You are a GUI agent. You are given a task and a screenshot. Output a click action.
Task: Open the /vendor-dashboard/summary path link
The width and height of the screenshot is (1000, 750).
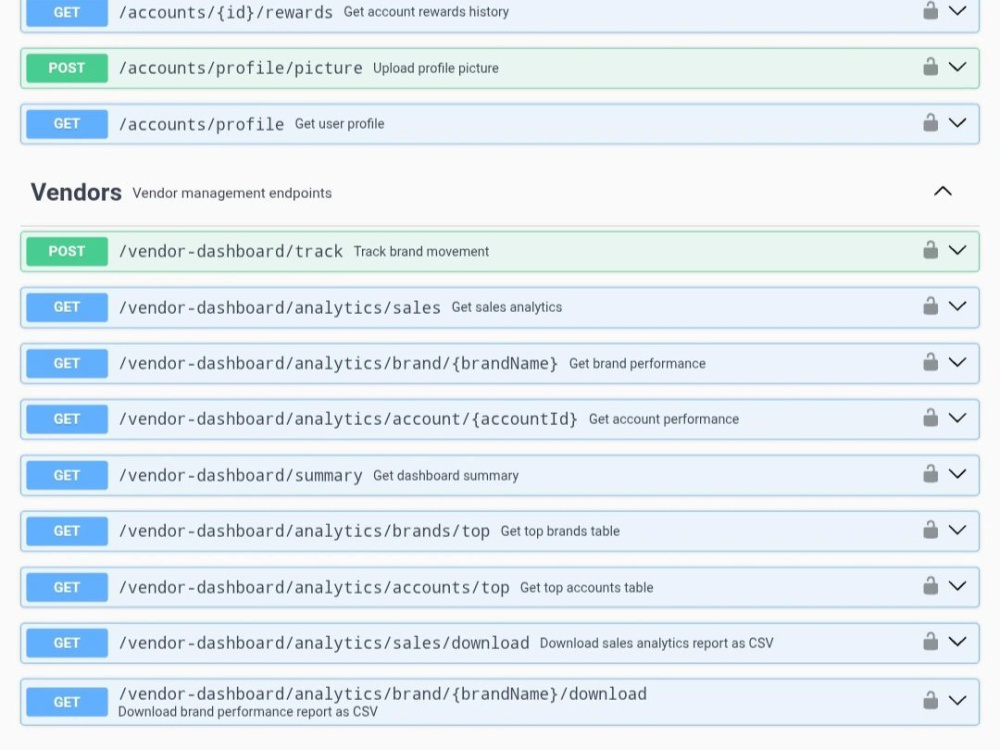[240, 475]
